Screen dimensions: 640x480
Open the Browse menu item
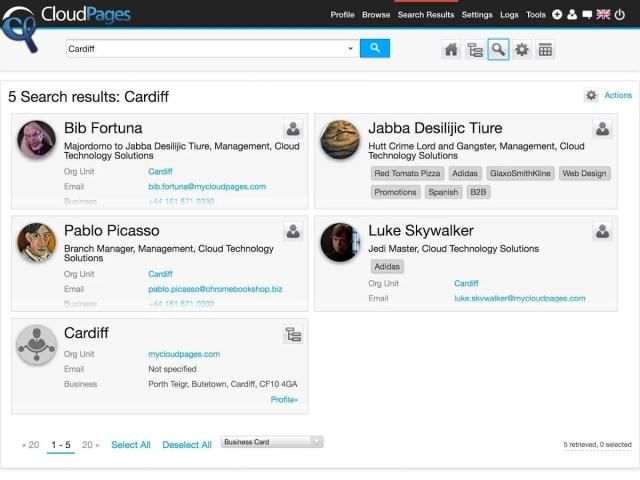pos(376,15)
